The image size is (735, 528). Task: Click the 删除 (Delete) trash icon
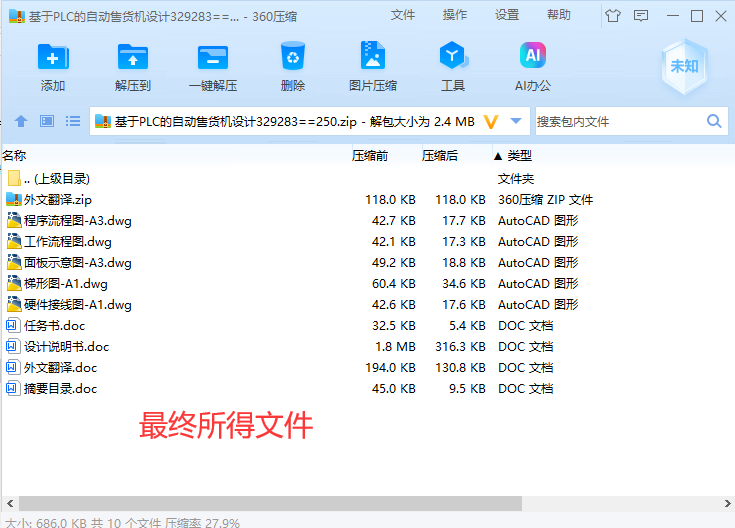(292, 56)
